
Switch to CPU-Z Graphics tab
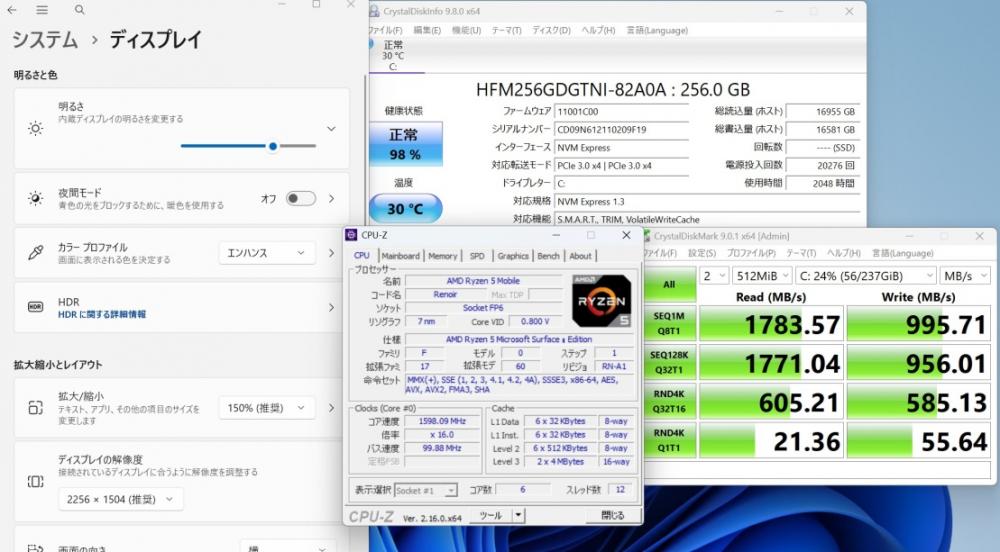click(513, 256)
